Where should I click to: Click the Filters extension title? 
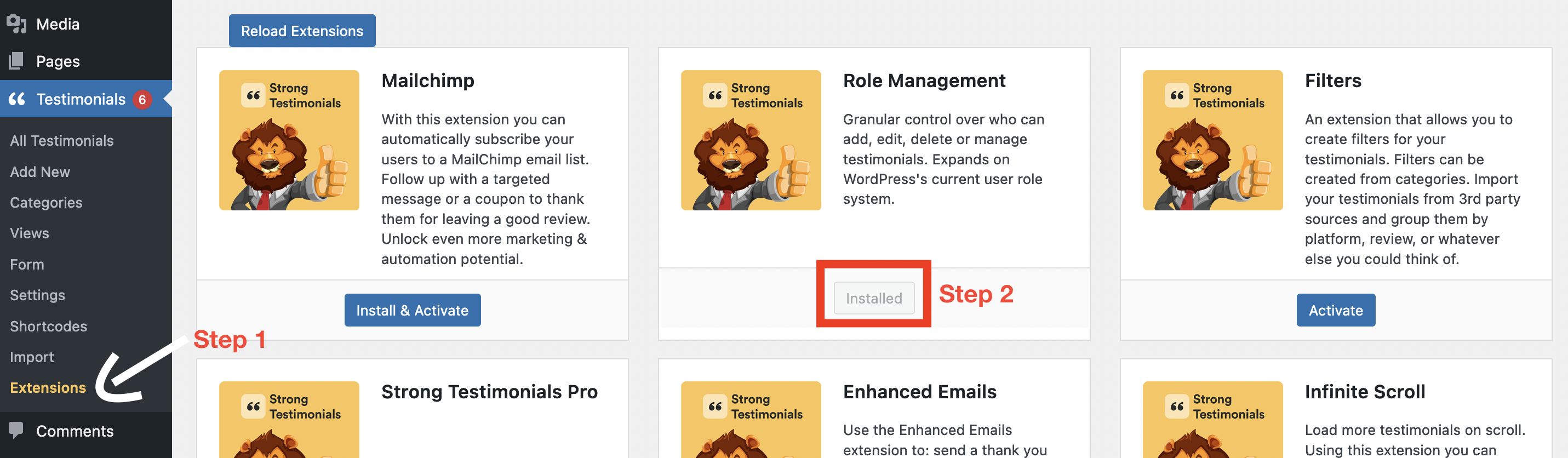(1333, 81)
